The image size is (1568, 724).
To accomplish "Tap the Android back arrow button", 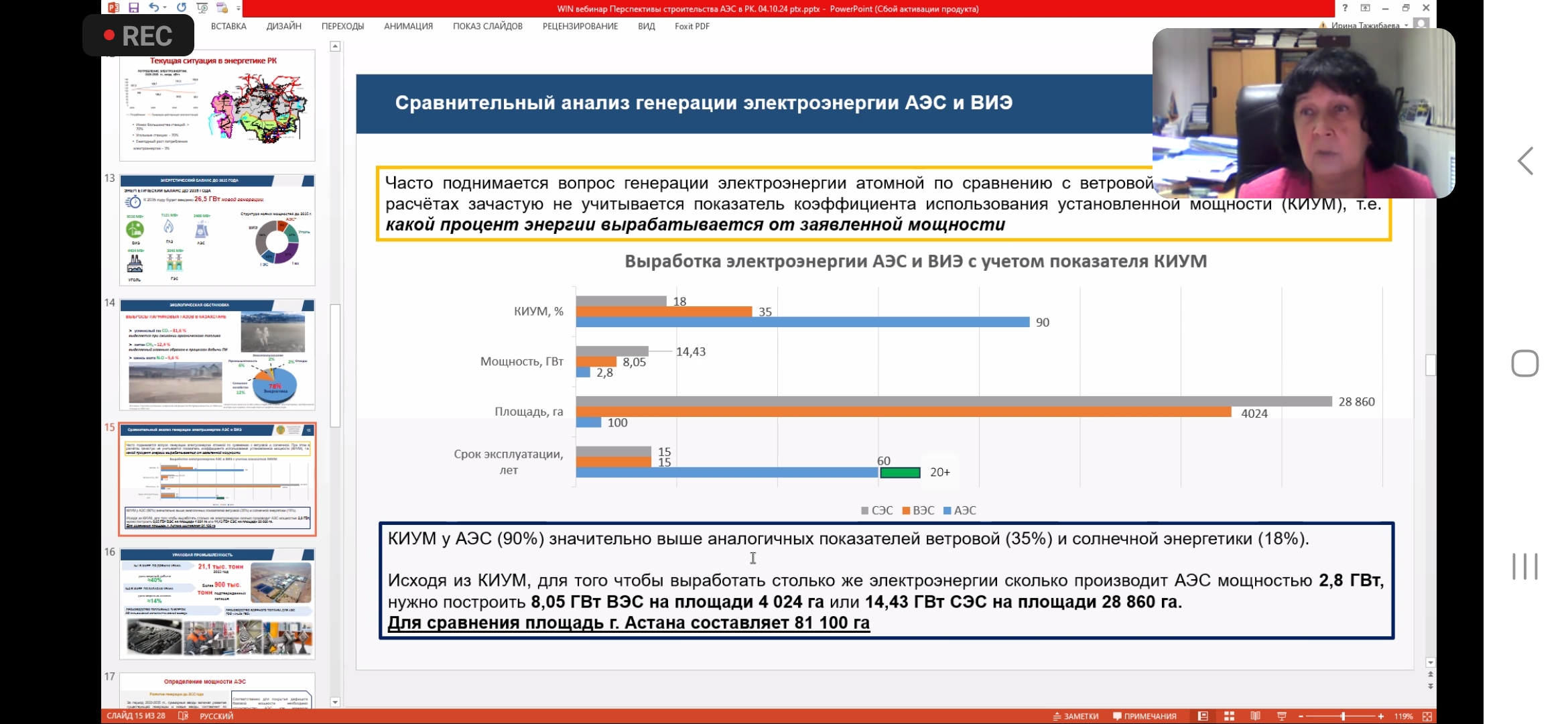I will [1525, 161].
